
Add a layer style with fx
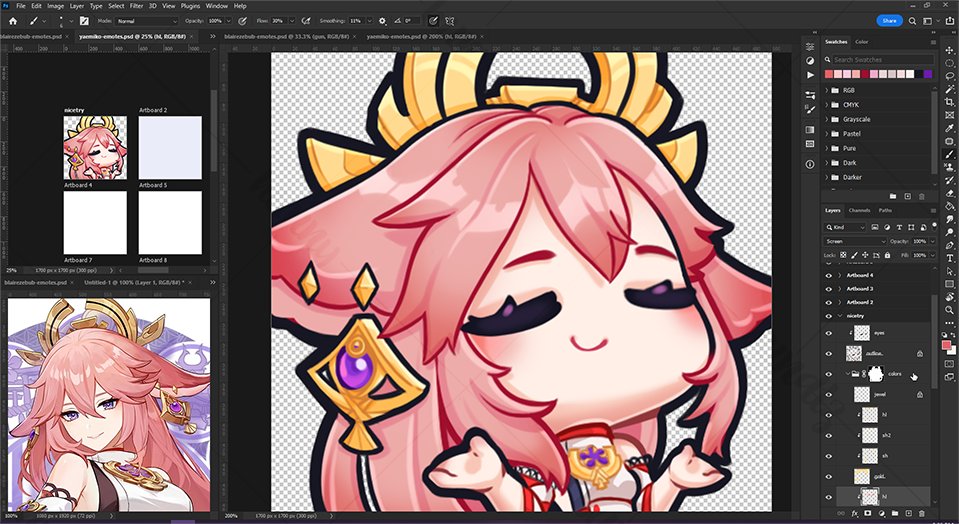click(854, 513)
